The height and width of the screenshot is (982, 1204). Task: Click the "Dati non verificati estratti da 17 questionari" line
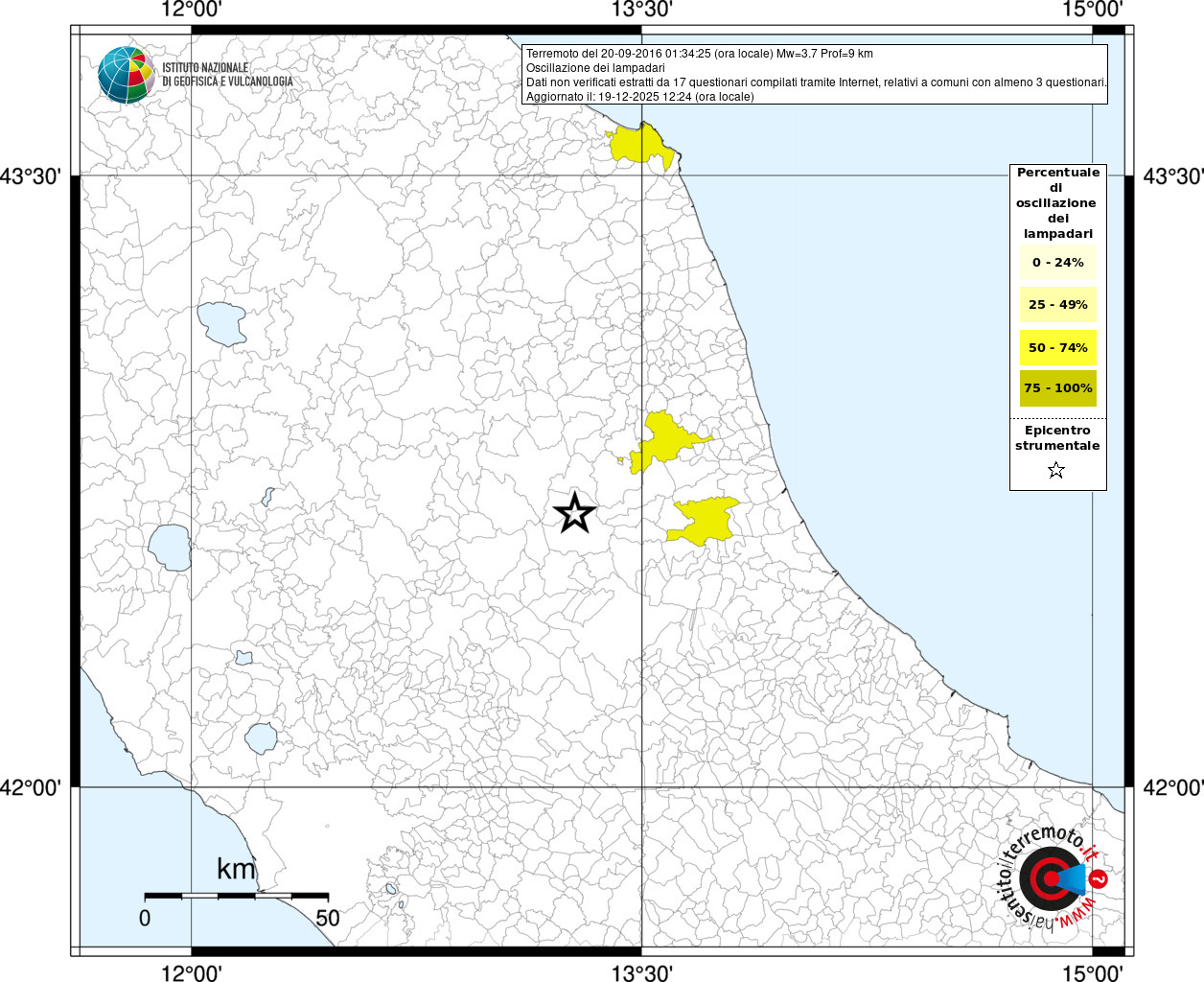pyautogui.click(x=816, y=82)
